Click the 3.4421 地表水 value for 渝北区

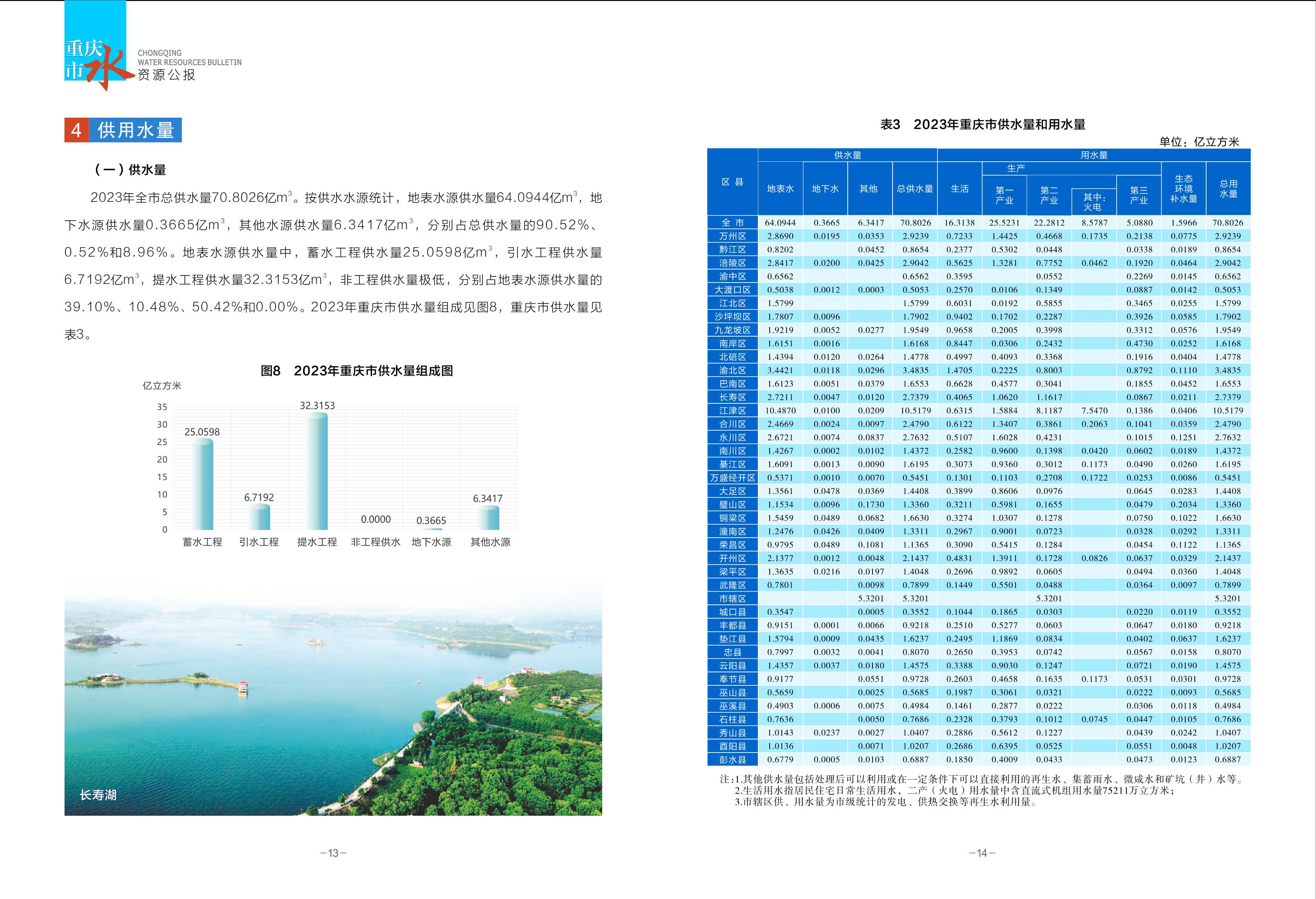coord(781,370)
